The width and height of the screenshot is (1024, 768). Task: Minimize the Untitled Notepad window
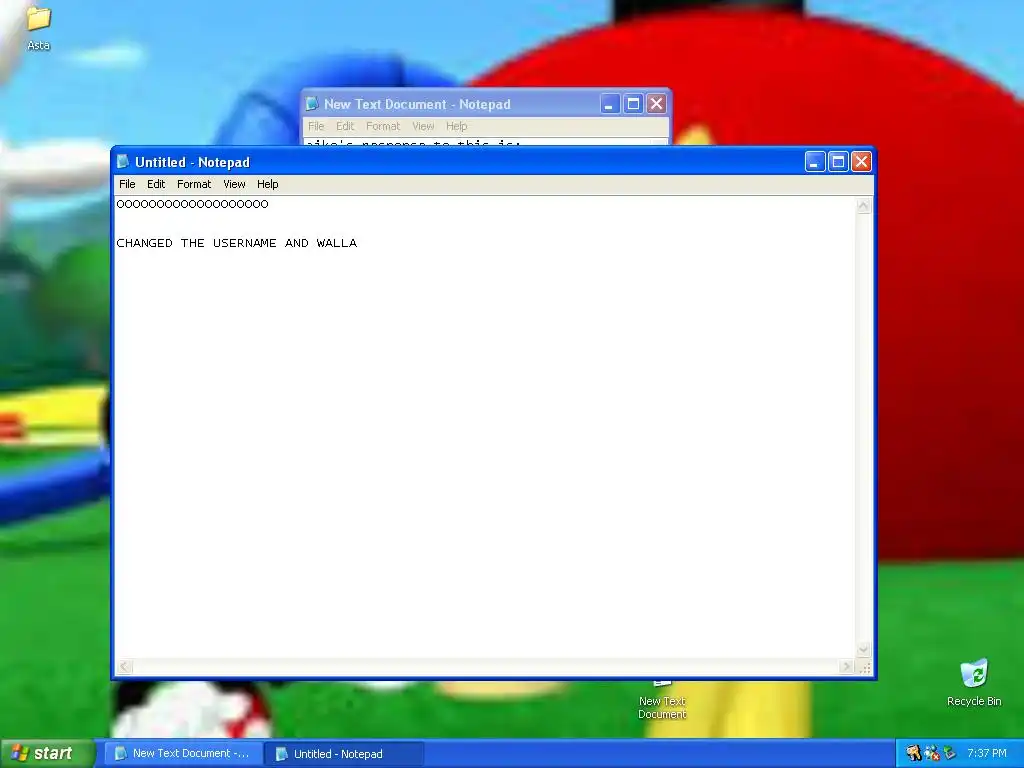pyautogui.click(x=815, y=161)
